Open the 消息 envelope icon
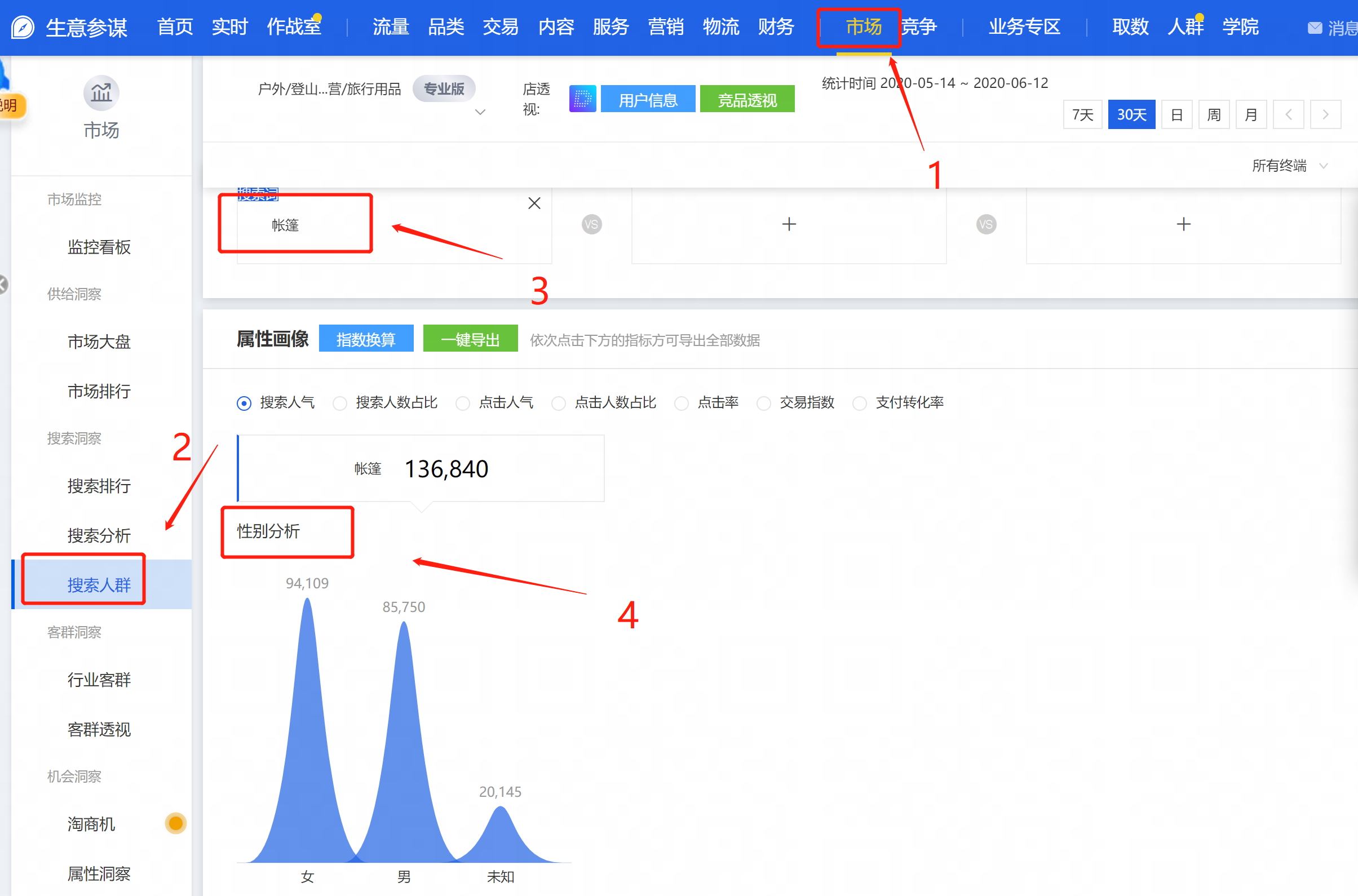This screenshot has height=896, width=1358. [1315, 28]
